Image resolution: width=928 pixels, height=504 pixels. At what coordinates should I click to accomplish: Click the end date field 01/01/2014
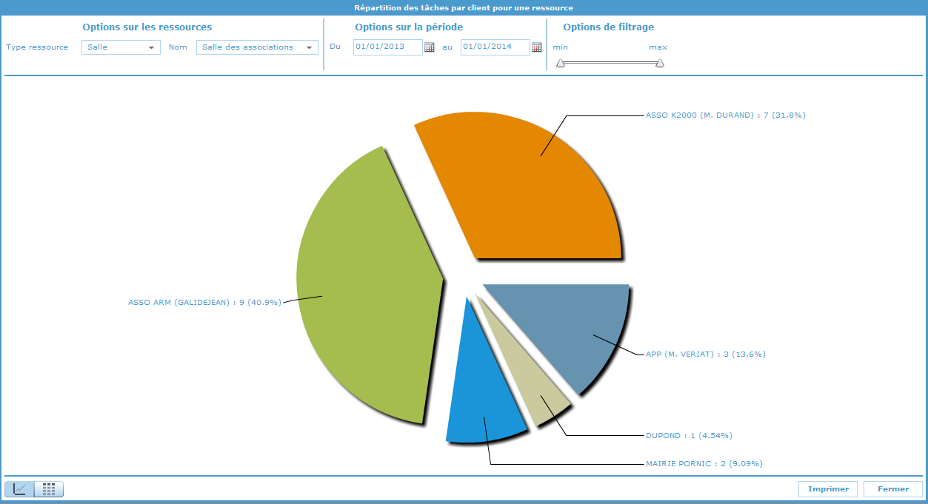click(495, 47)
